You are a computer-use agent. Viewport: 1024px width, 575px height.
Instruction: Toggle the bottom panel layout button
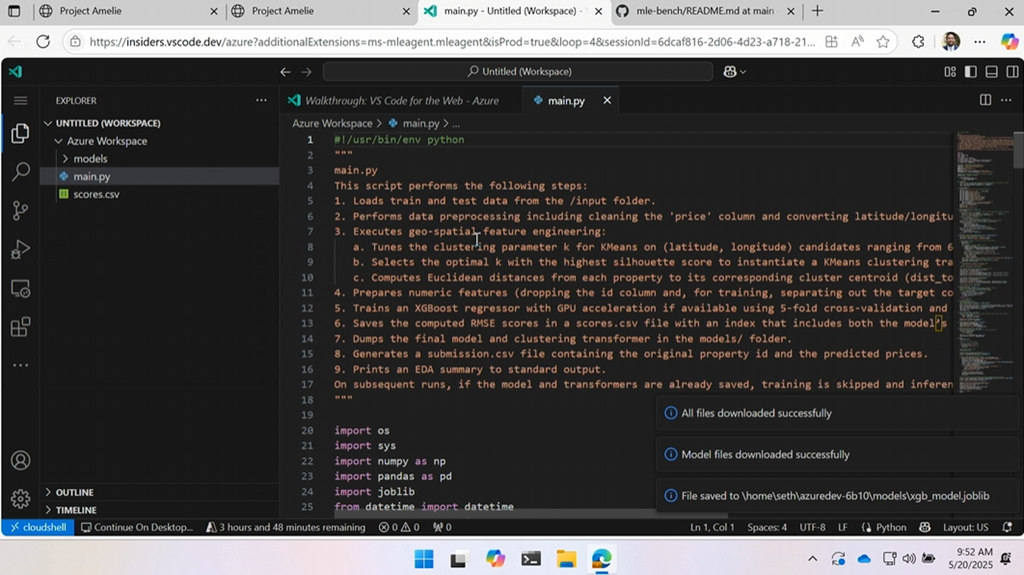(x=990, y=72)
